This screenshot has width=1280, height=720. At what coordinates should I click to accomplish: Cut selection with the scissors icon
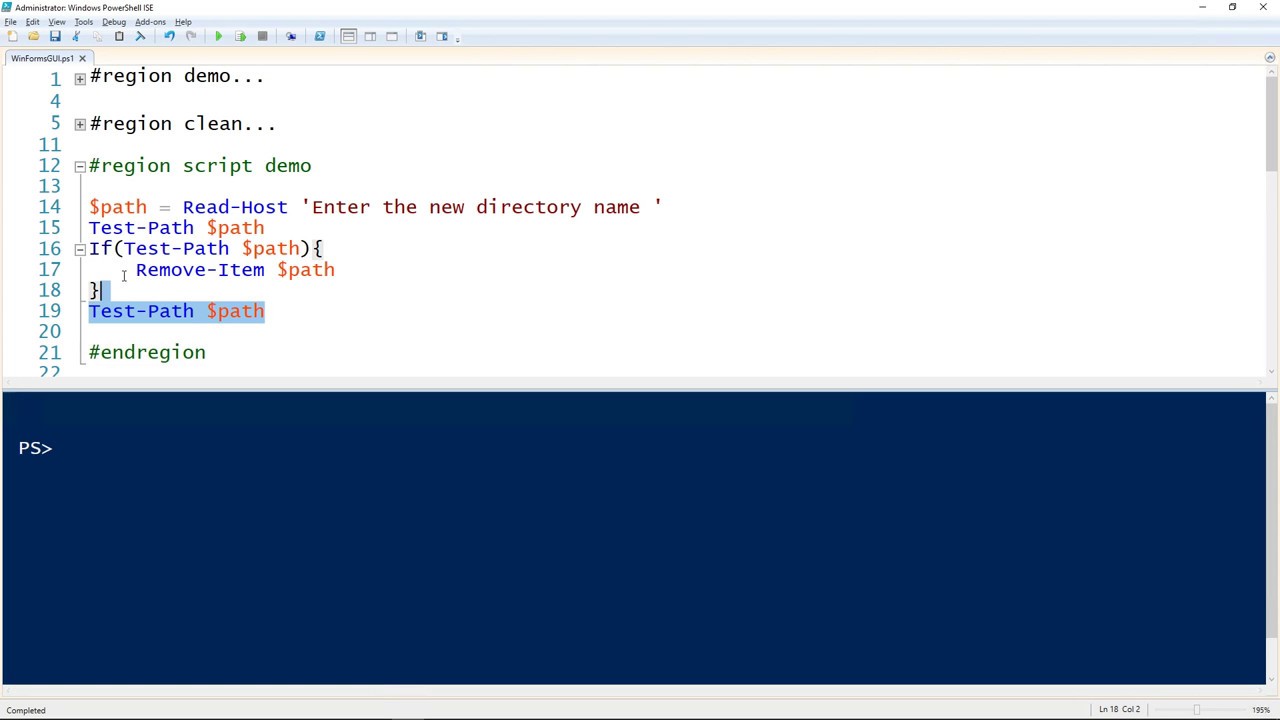tap(76, 36)
